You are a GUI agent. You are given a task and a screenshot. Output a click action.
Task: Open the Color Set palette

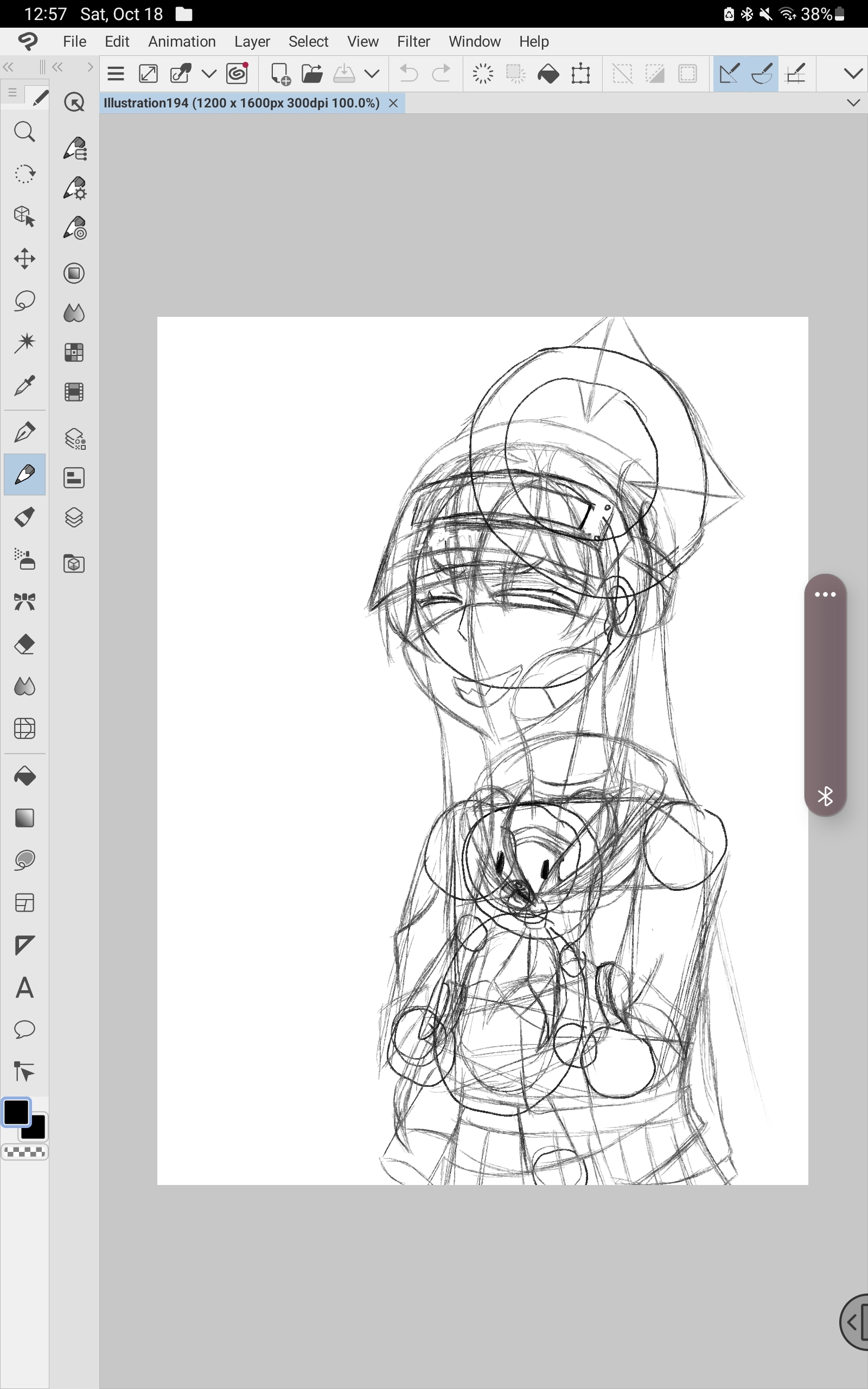[74, 353]
